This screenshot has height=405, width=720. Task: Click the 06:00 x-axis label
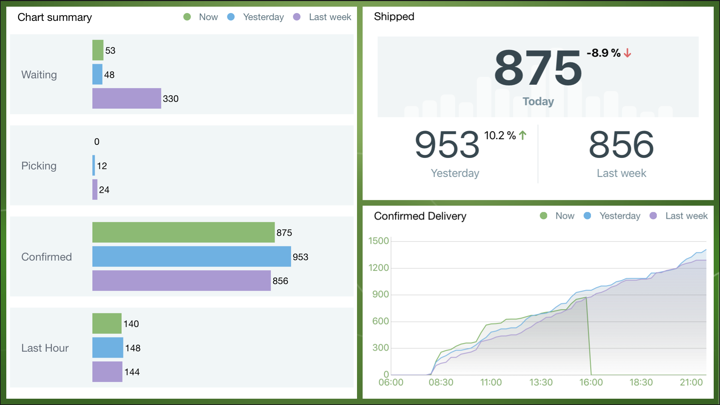pyautogui.click(x=391, y=382)
